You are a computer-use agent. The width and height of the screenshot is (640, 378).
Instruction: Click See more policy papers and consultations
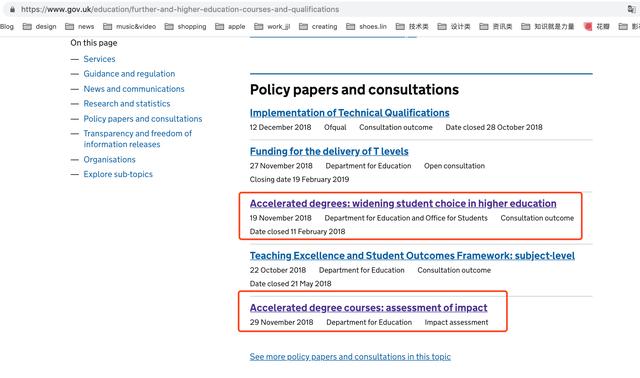click(x=350, y=357)
